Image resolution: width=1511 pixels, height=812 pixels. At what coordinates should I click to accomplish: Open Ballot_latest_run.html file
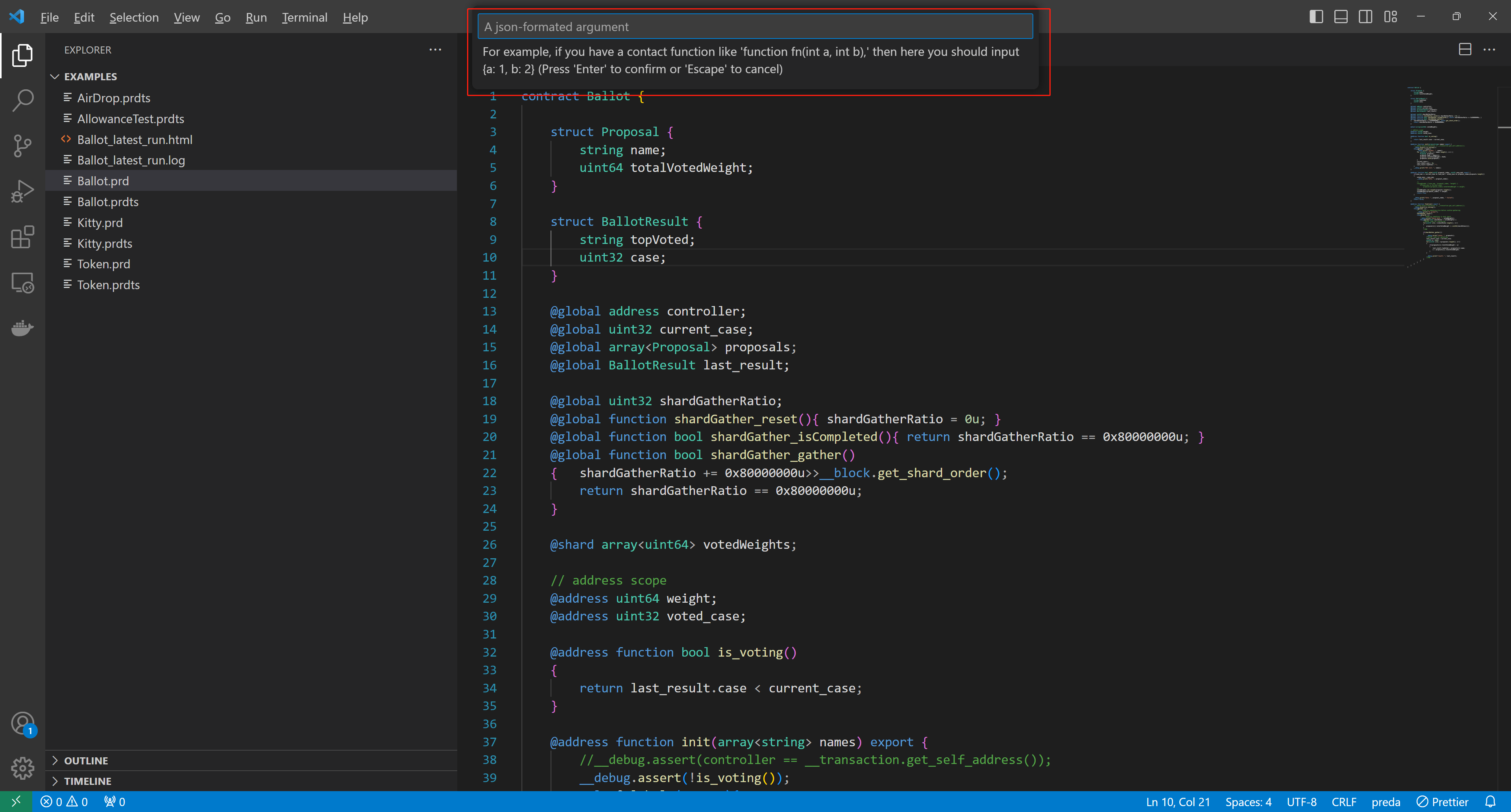251,140
